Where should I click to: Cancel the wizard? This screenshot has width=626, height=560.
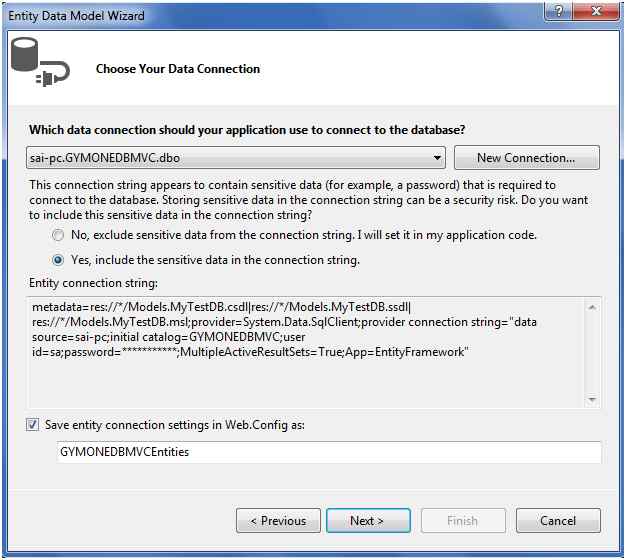tap(558, 521)
